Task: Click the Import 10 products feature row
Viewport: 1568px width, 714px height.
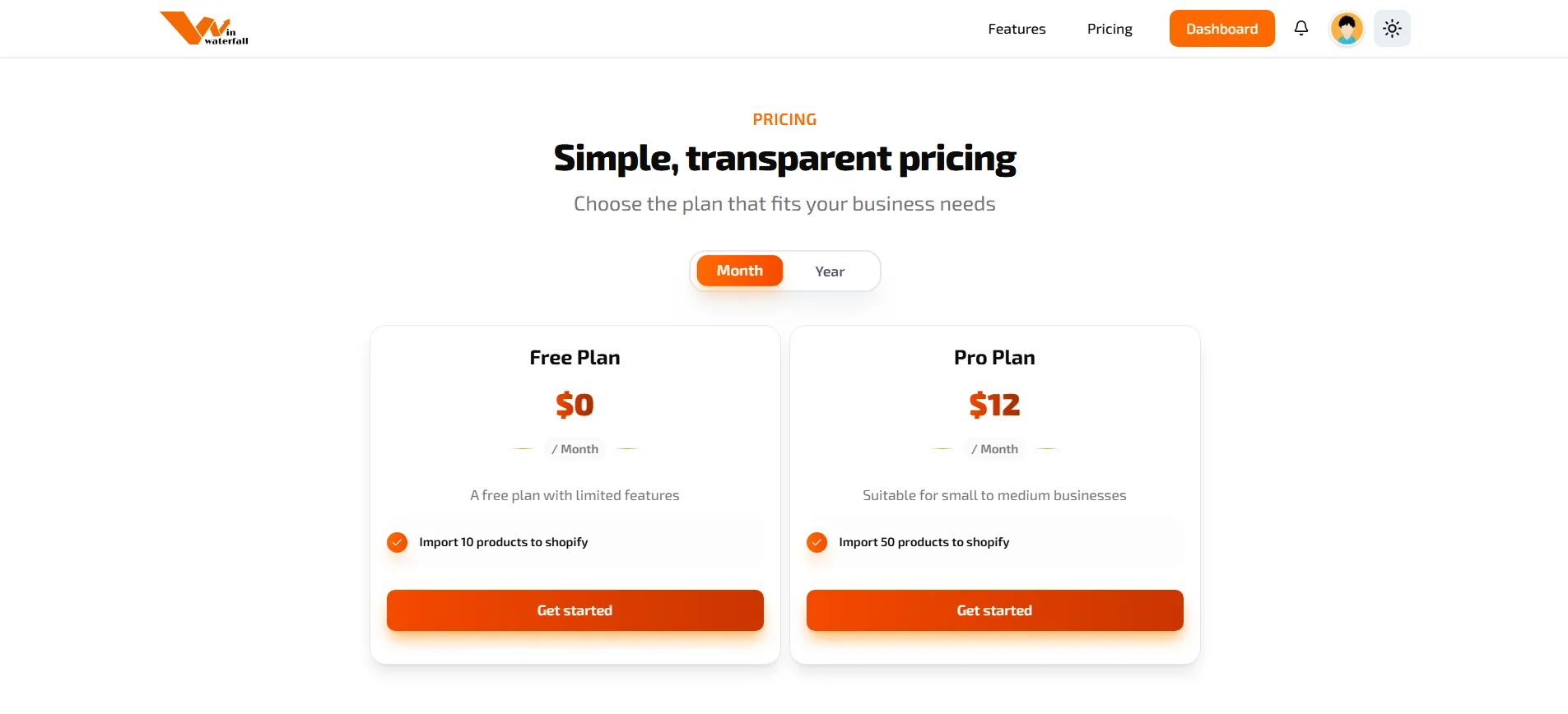Action: pyautogui.click(x=574, y=542)
